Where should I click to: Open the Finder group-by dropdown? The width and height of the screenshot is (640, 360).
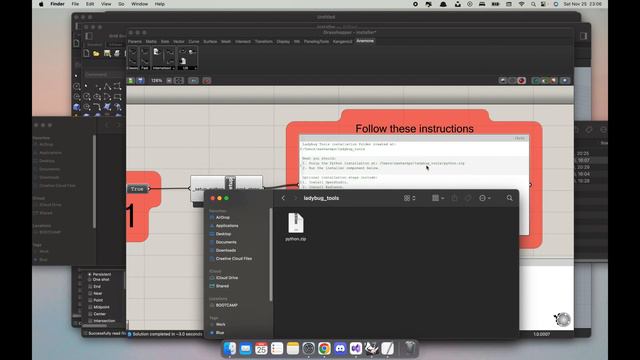(x=438, y=198)
